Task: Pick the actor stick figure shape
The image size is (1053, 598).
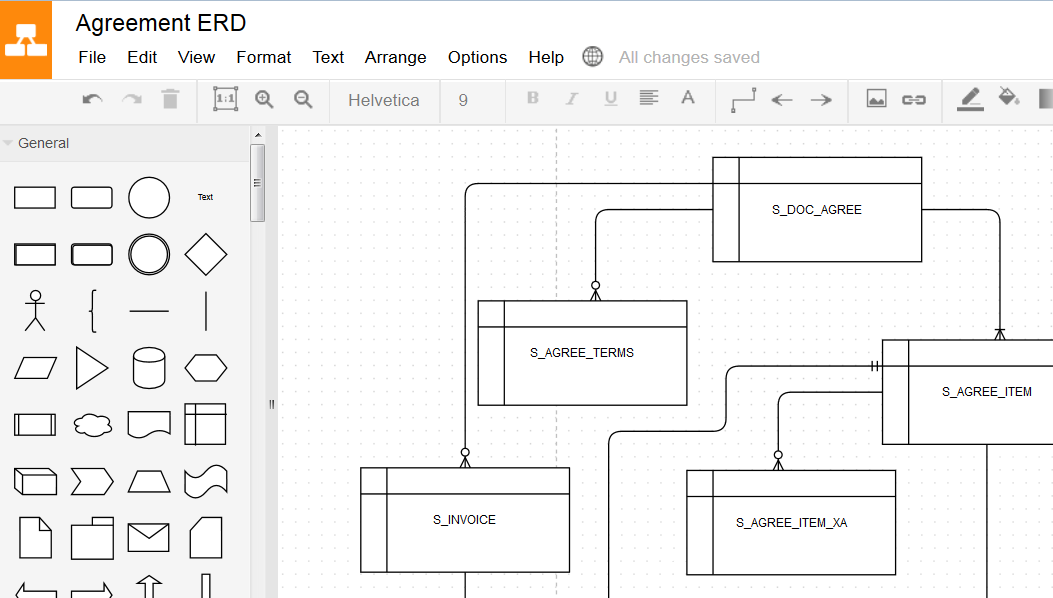Action: [35, 311]
